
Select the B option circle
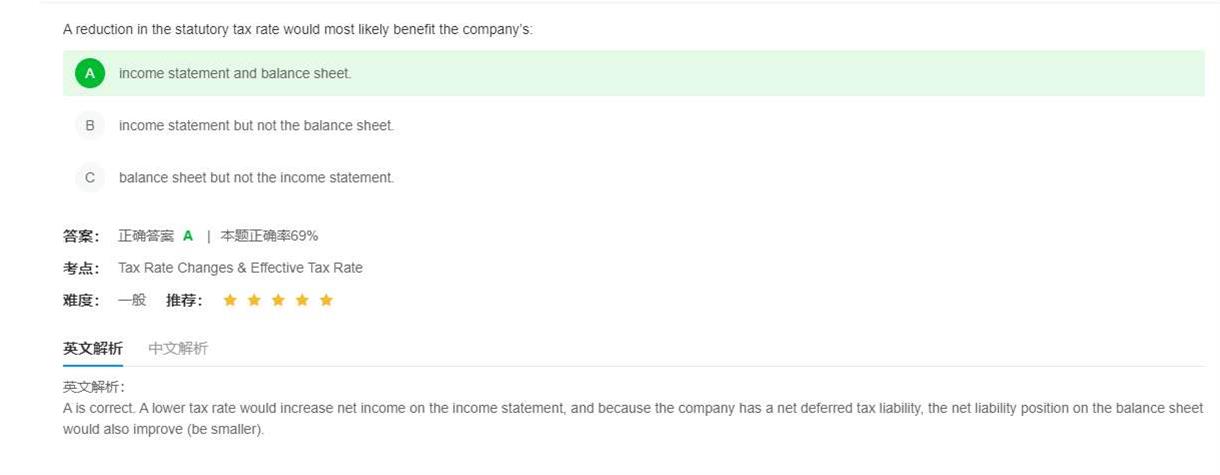[90, 125]
